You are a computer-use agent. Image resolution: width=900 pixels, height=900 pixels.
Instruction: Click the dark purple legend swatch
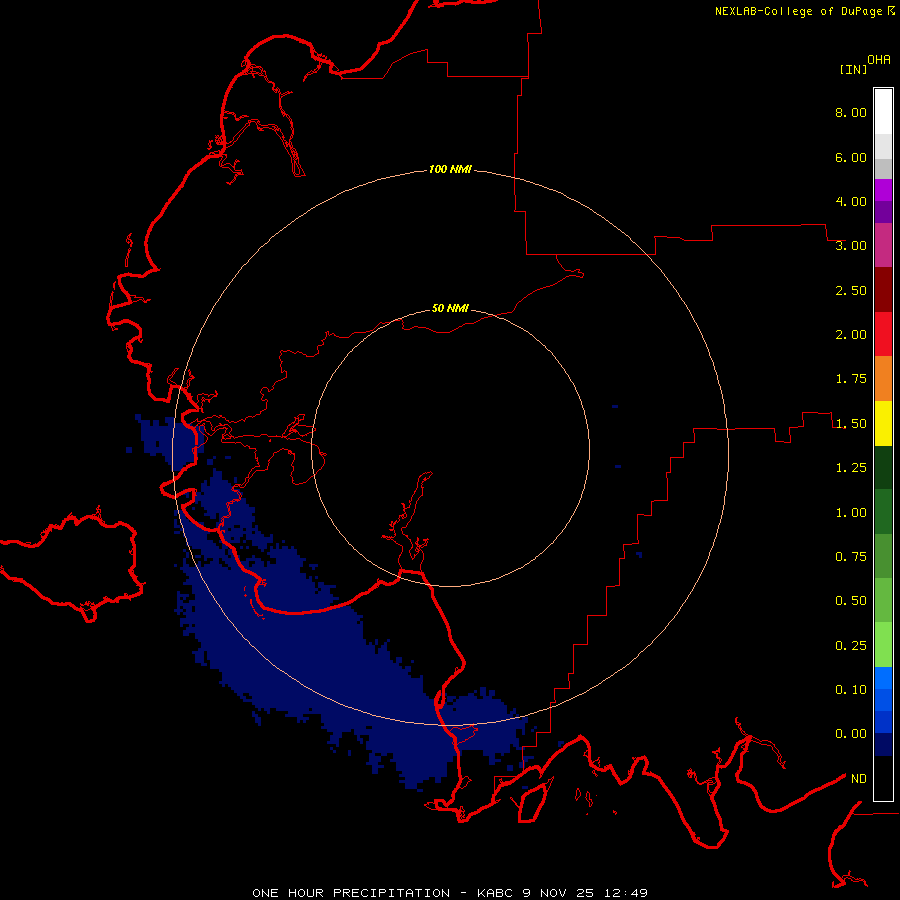tap(883, 212)
